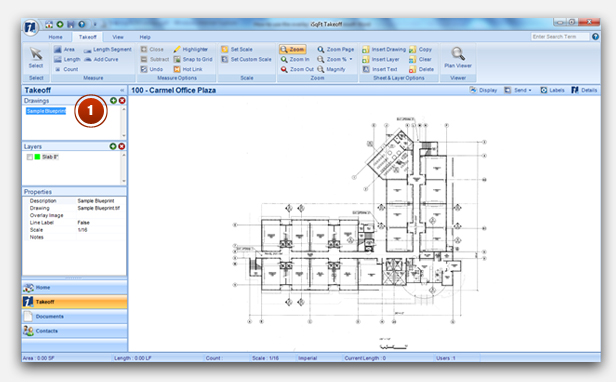Click the green Slab 8" color swatch
This screenshot has height=382, width=616.
(x=37, y=157)
